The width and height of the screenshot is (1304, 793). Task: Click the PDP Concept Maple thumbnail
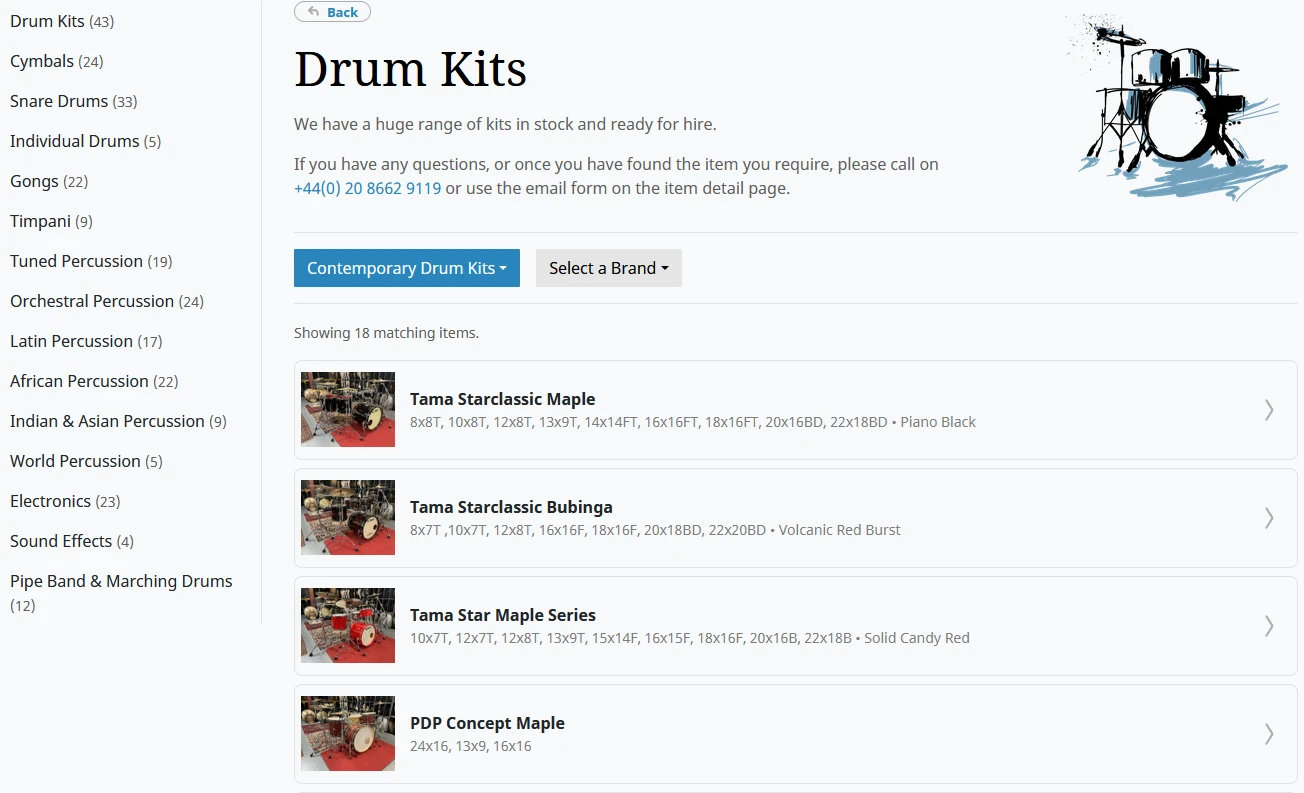(347, 733)
